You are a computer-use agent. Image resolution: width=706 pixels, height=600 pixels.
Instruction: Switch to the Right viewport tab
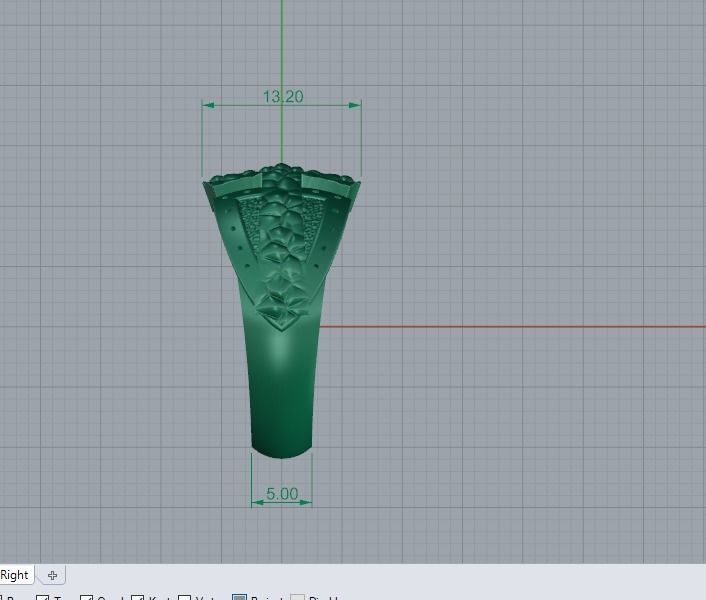pos(14,575)
